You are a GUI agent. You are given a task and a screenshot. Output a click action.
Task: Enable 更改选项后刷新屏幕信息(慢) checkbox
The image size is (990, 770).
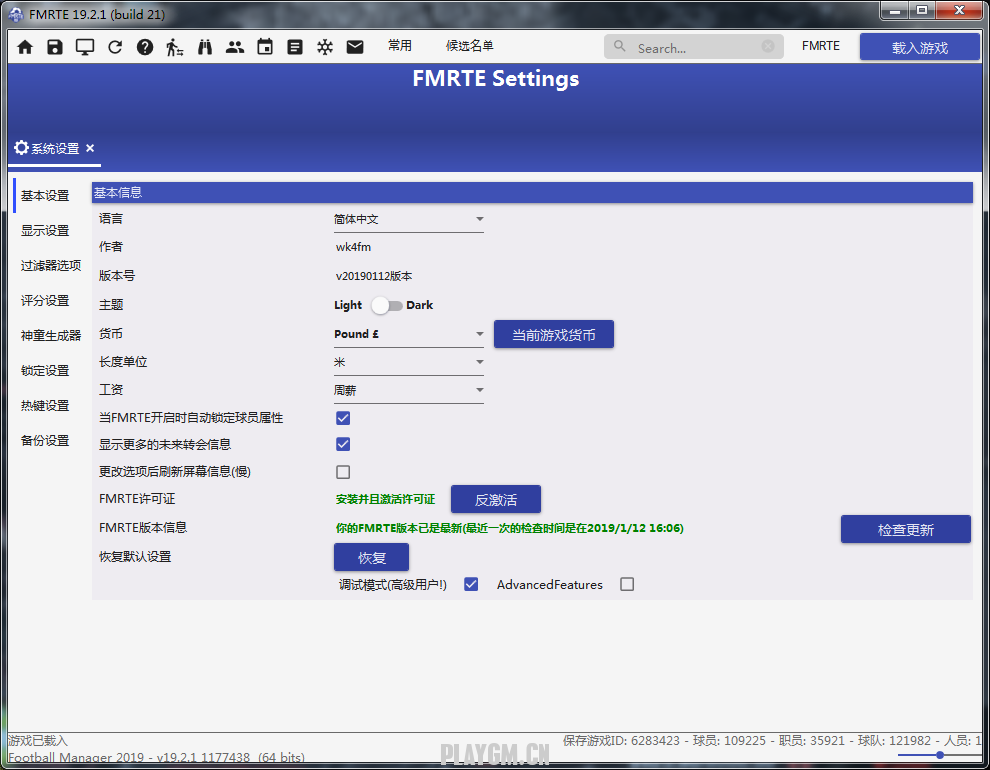[343, 472]
